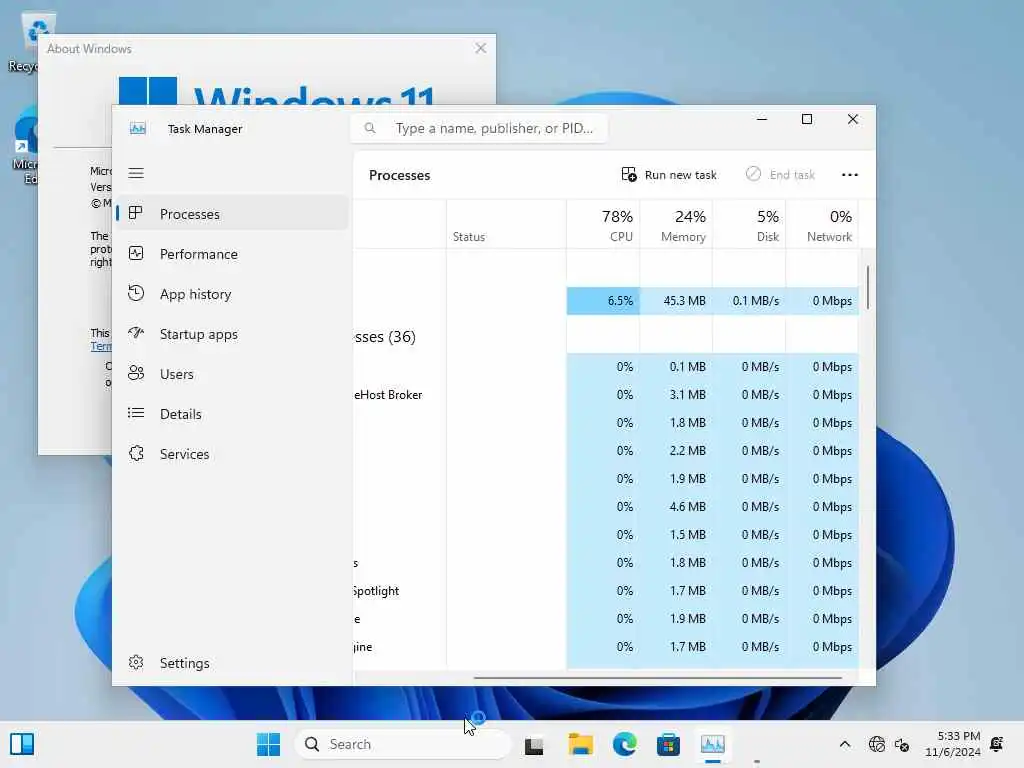Open the three-dot more options menu

pyautogui.click(x=850, y=174)
